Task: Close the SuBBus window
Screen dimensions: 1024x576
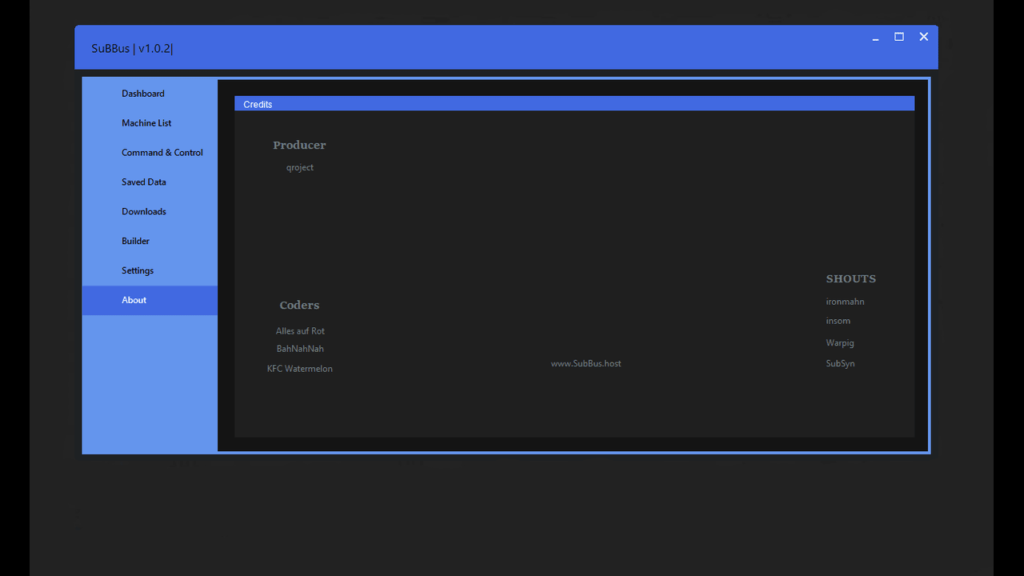Action: tap(923, 37)
